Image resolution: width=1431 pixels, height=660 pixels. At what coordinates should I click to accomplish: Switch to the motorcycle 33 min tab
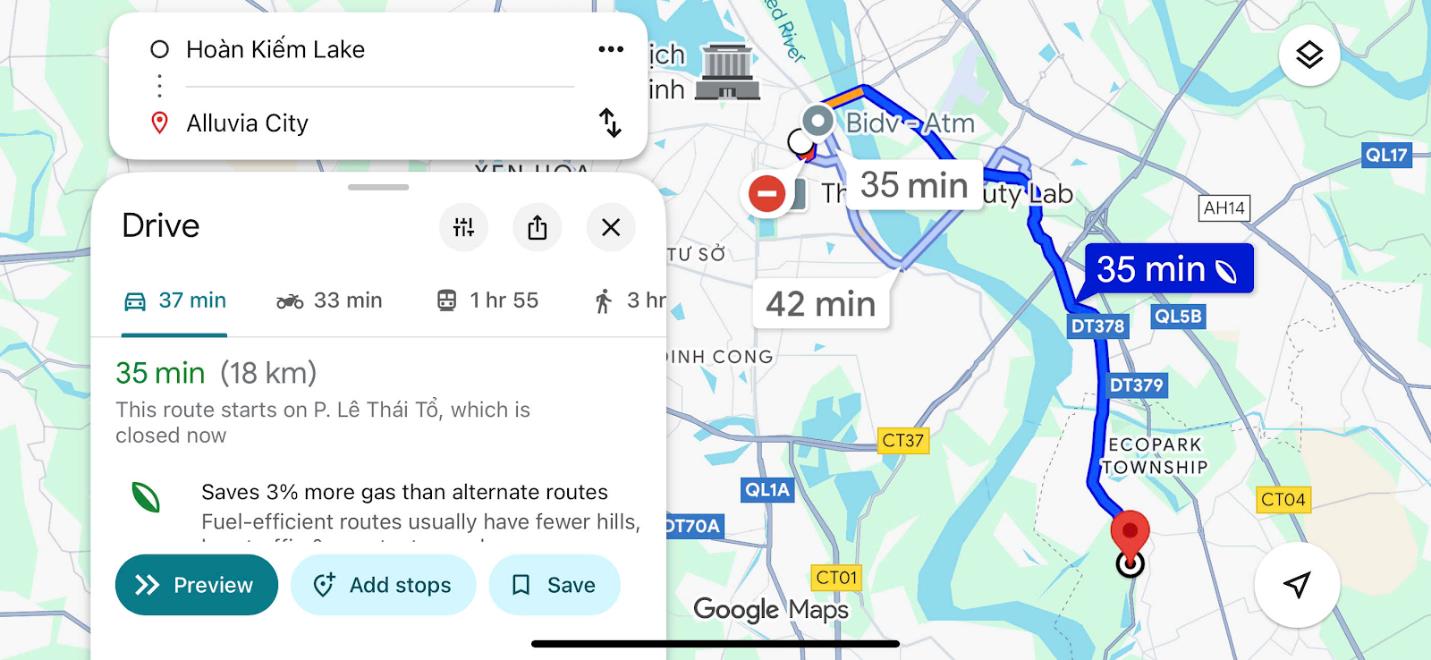[329, 300]
